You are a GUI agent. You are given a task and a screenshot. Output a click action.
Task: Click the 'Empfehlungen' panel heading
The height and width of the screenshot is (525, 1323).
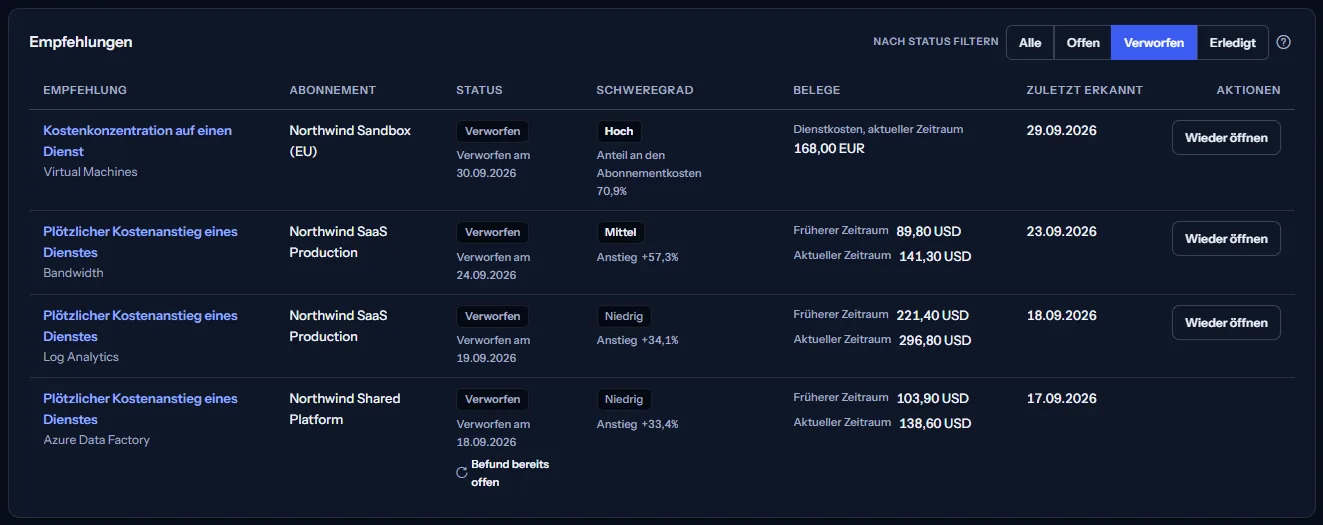[81, 42]
